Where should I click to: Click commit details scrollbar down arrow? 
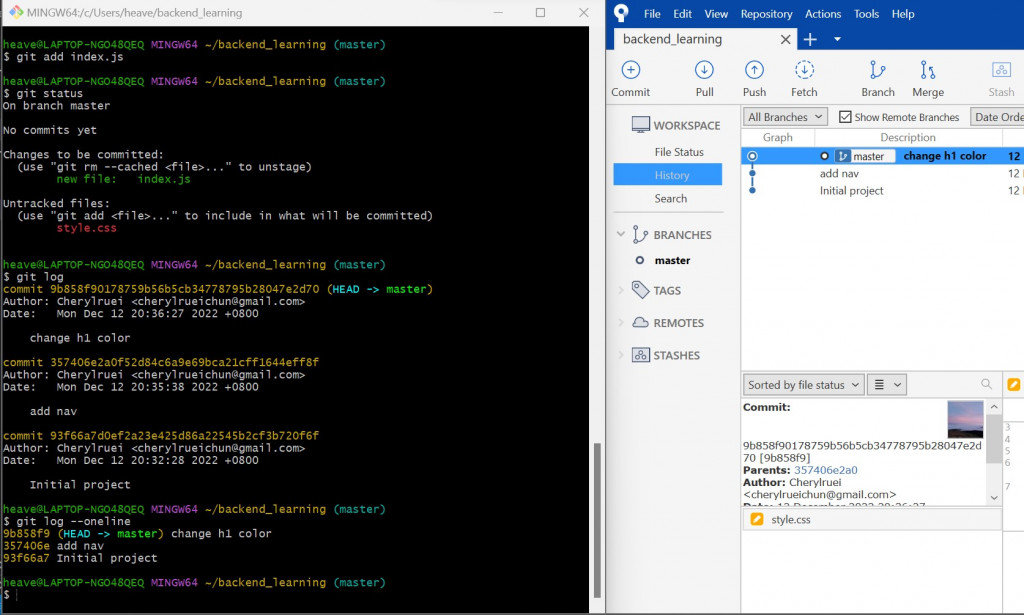994,497
